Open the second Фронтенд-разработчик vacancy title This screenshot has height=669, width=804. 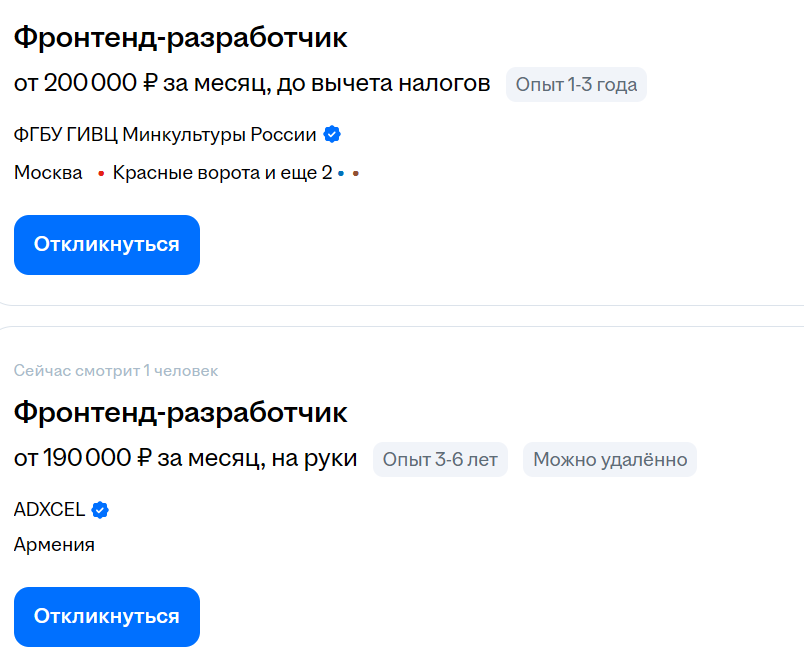point(180,411)
